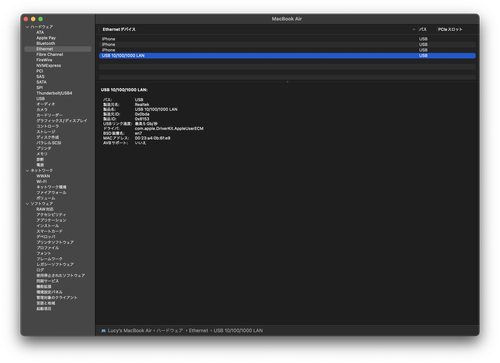Click Ethernet in the bottom path bar
Viewport: 500px width, 363px height.
(198, 331)
